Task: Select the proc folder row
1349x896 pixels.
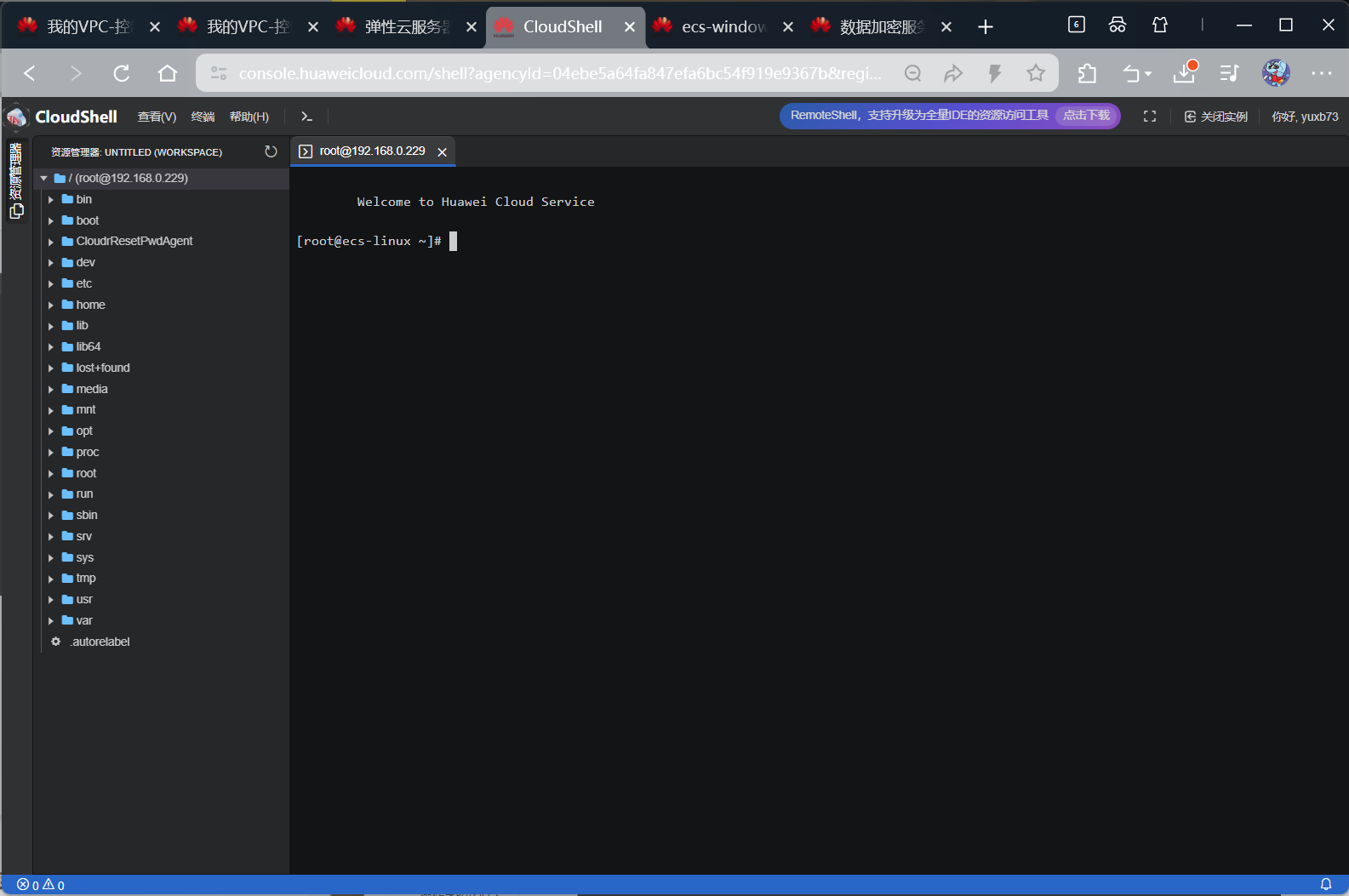Action: [x=162, y=452]
